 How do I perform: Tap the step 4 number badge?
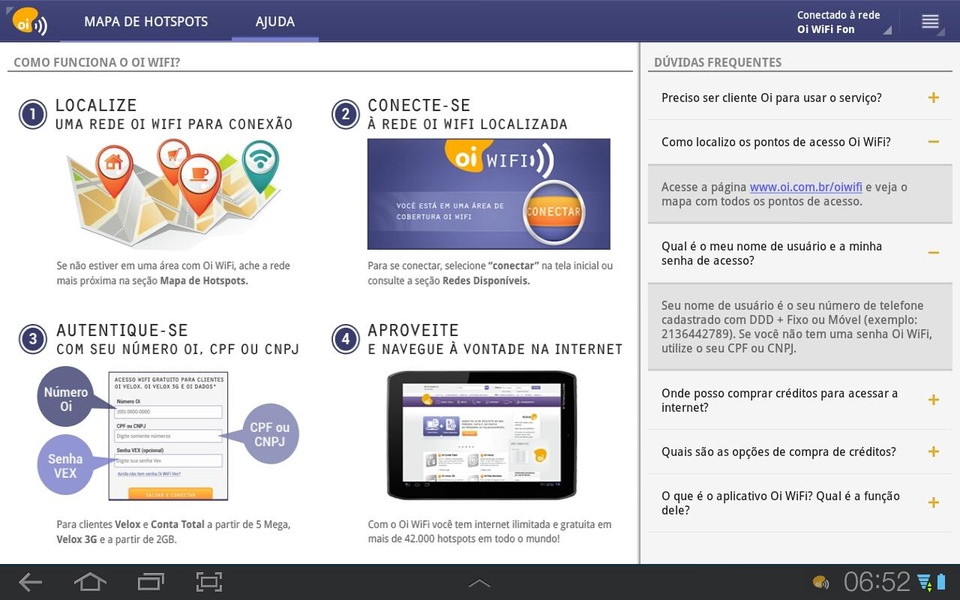click(345, 339)
